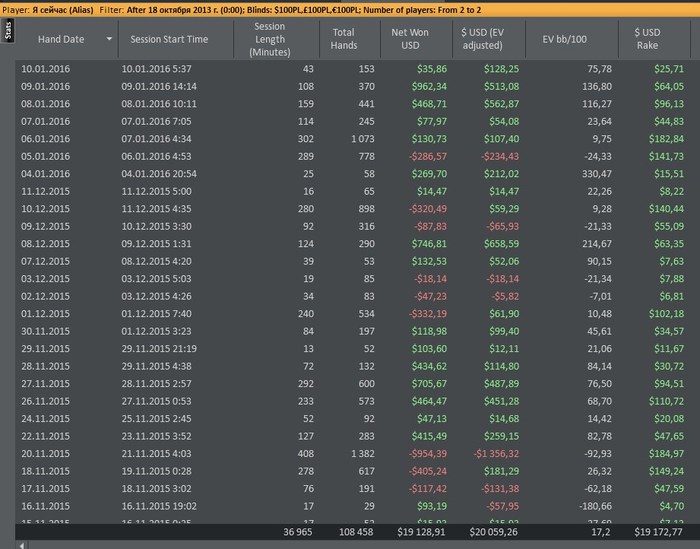Select hand date 07.01.2016 cell

click(x=46, y=121)
